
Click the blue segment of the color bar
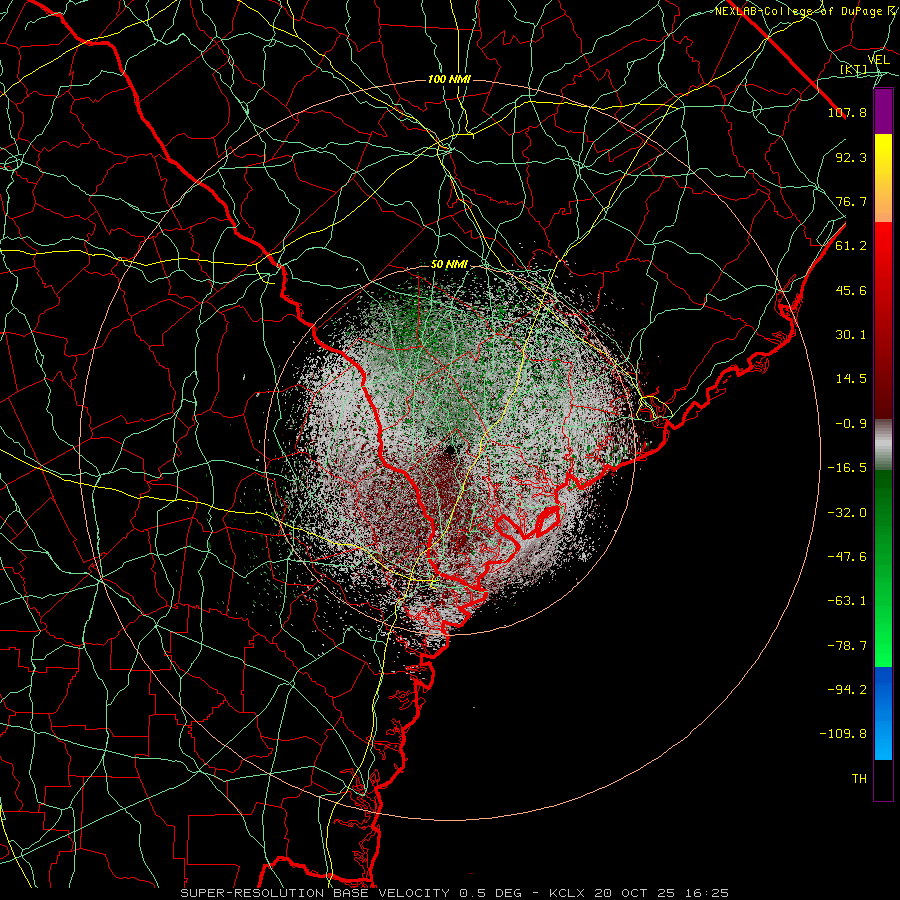883,713
